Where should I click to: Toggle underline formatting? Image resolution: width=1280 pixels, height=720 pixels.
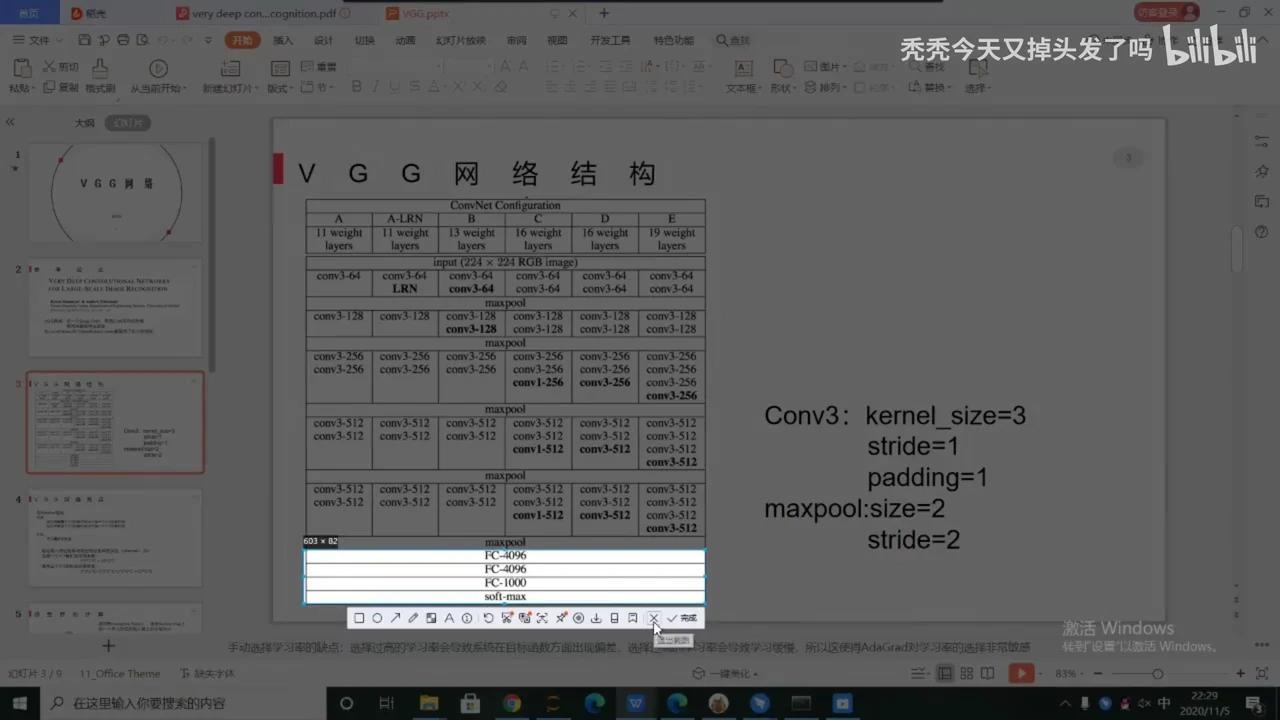coord(393,87)
